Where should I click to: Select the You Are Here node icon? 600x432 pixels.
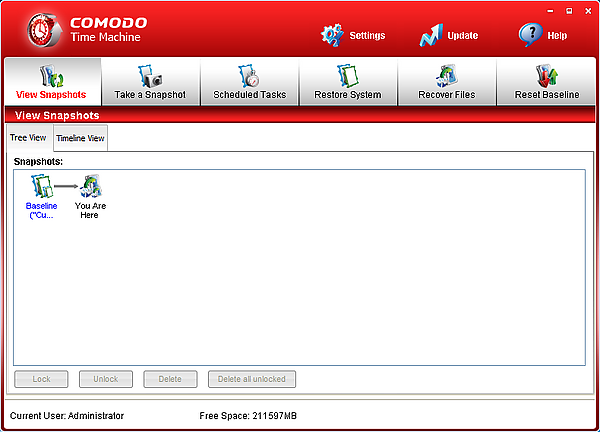(x=92, y=185)
